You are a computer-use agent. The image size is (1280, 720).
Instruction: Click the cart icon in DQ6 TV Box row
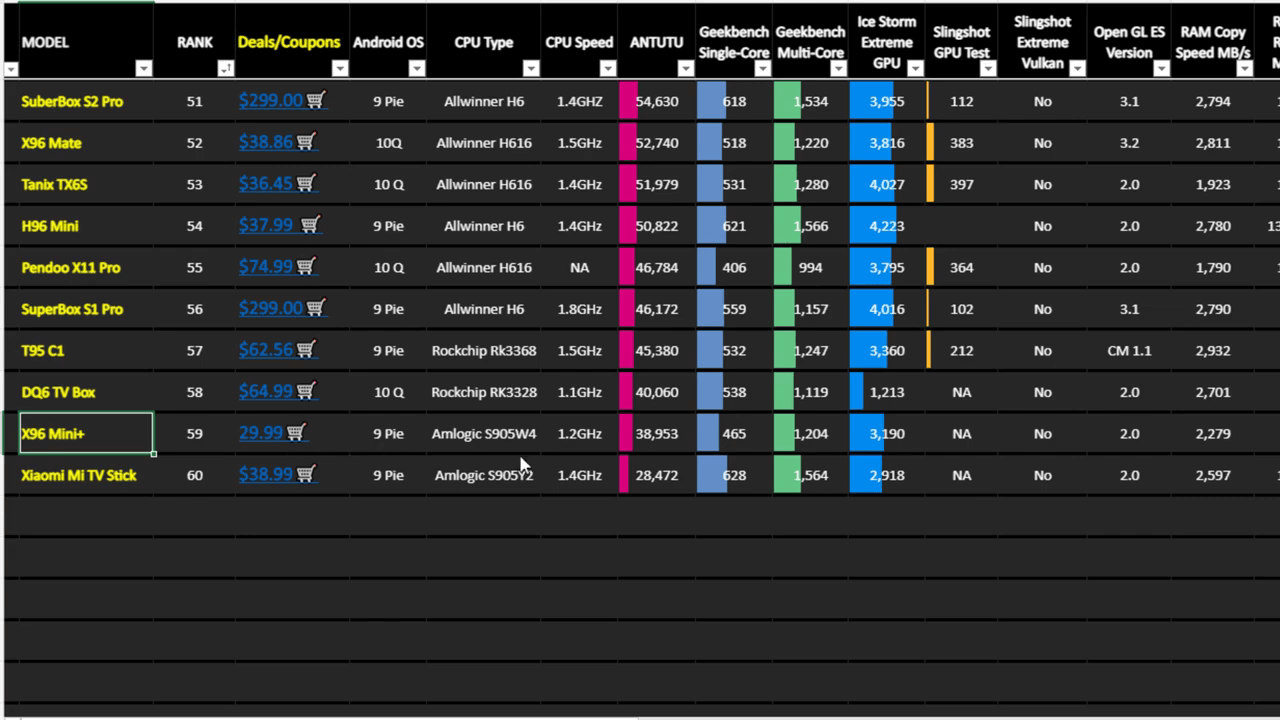tap(306, 391)
